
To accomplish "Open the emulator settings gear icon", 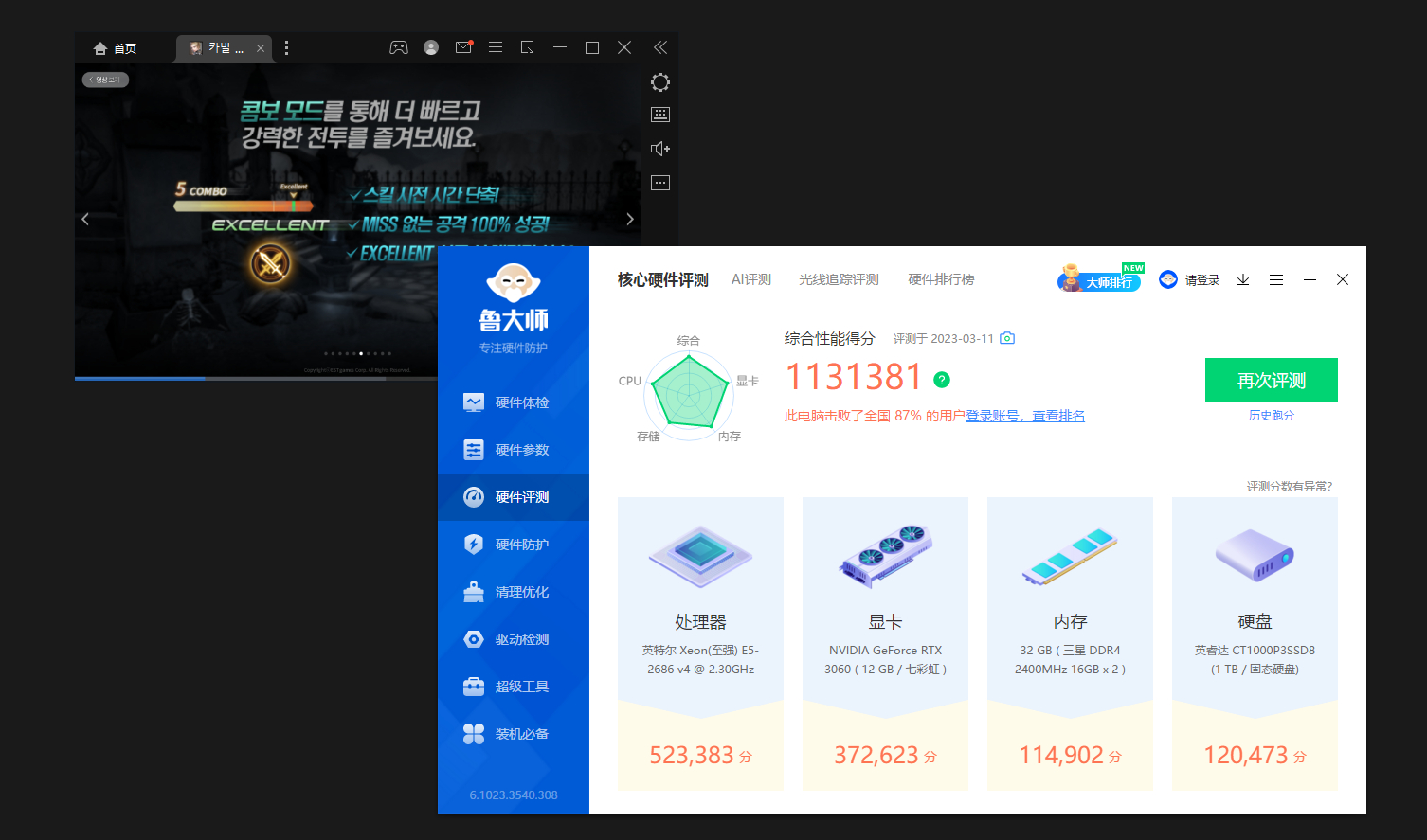I will tap(660, 82).
